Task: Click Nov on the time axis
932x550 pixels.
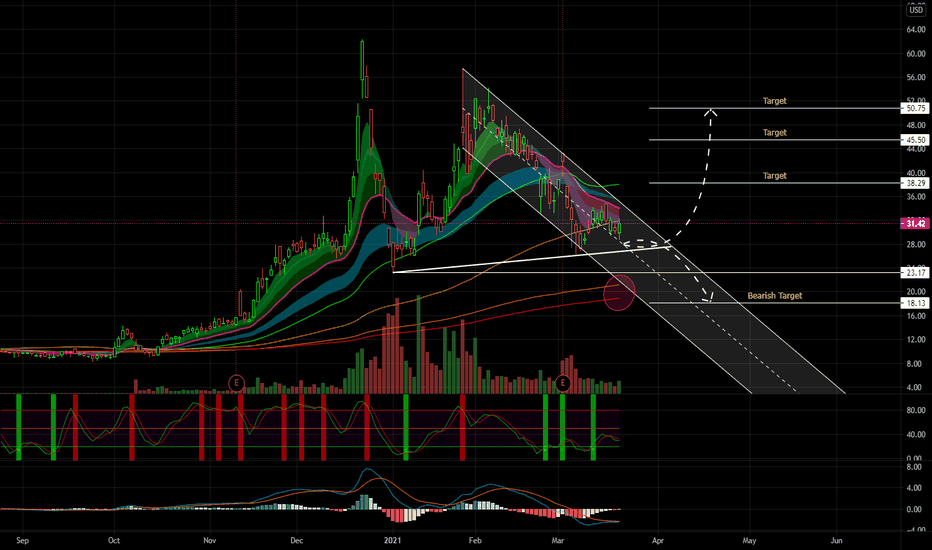Action: (209, 540)
